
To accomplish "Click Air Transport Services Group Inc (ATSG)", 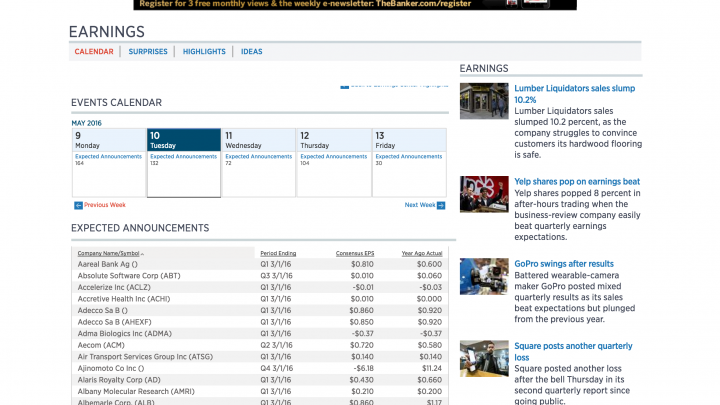I will coord(145,357).
